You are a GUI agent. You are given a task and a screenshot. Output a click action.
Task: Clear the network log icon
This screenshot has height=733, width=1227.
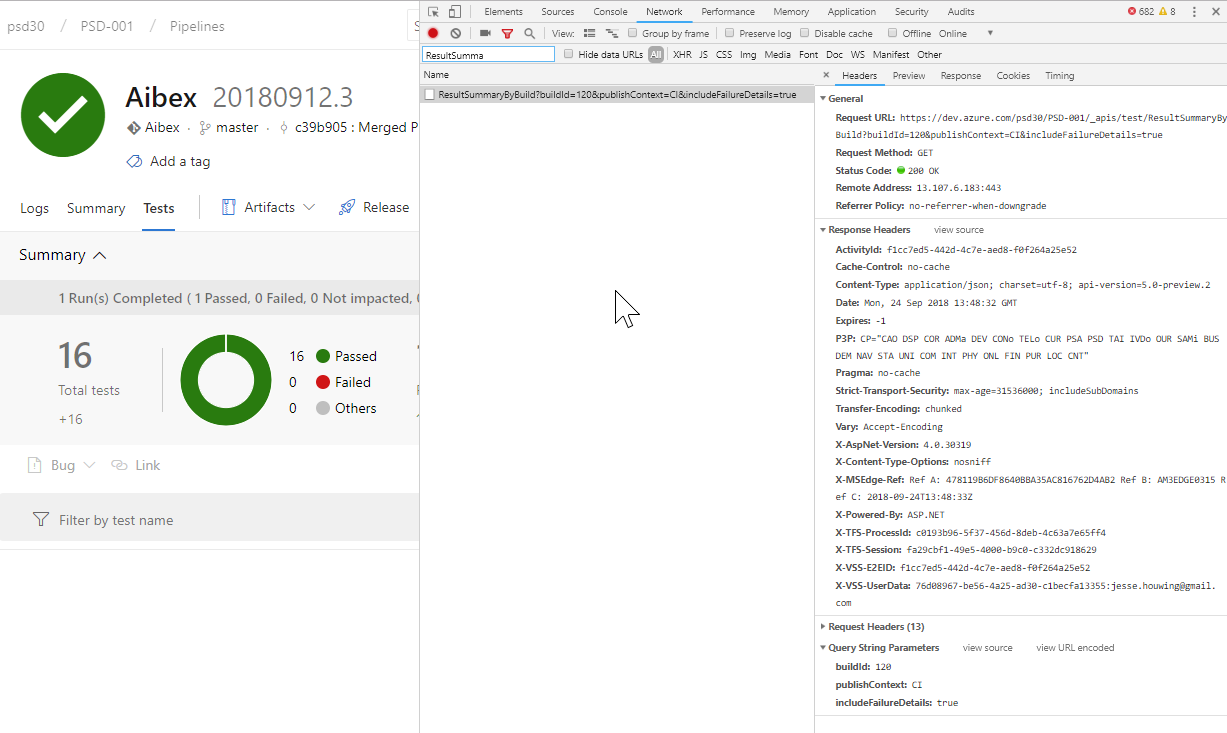[x=456, y=33]
